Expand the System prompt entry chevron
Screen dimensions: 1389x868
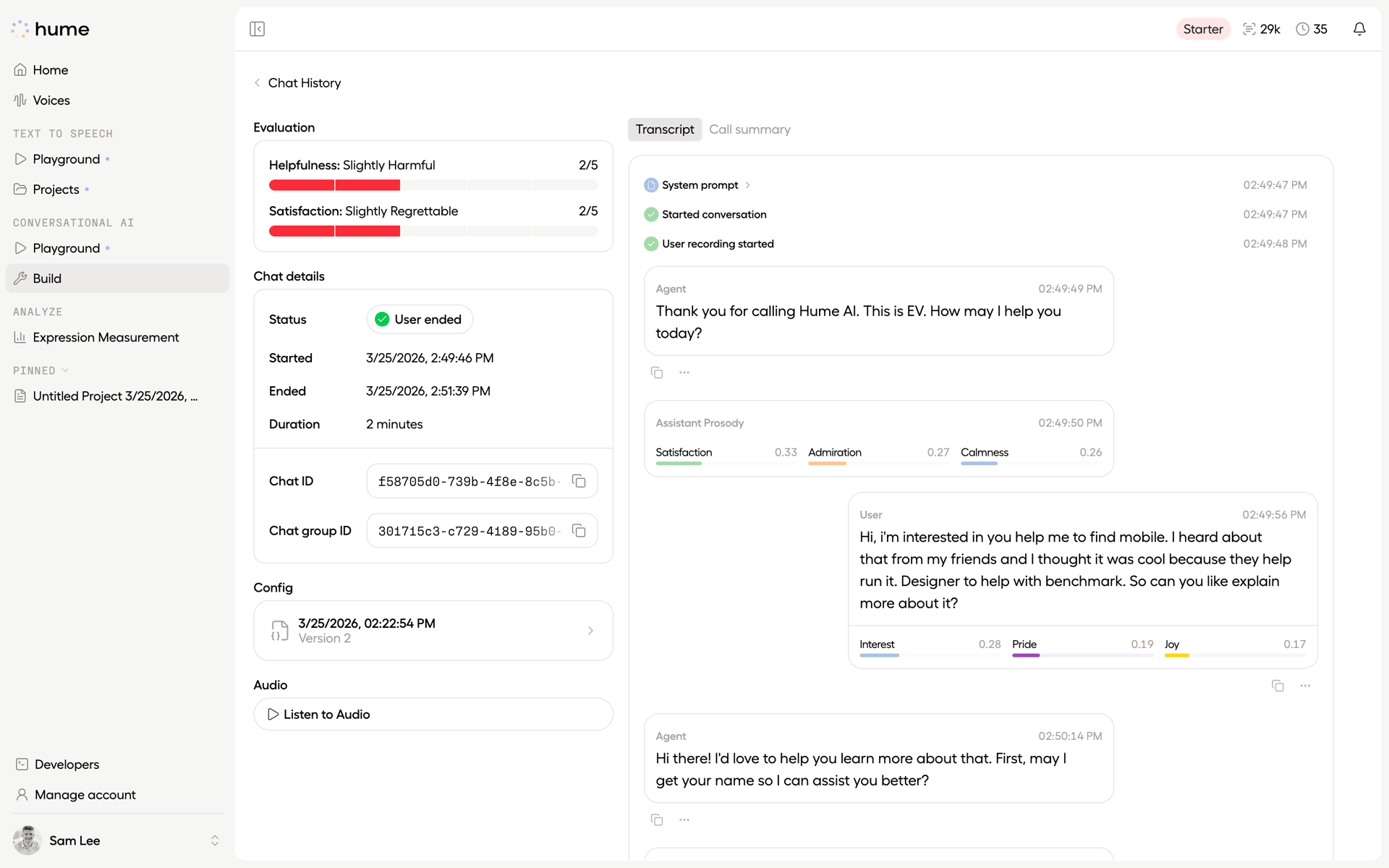point(747,185)
